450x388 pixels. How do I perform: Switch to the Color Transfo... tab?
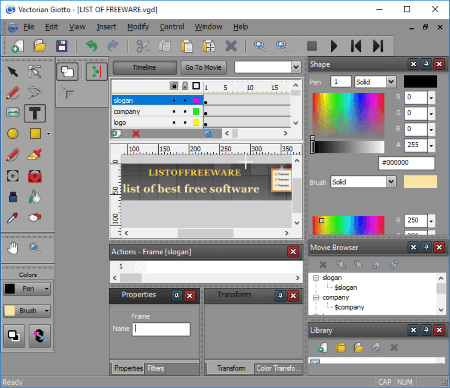tap(278, 368)
